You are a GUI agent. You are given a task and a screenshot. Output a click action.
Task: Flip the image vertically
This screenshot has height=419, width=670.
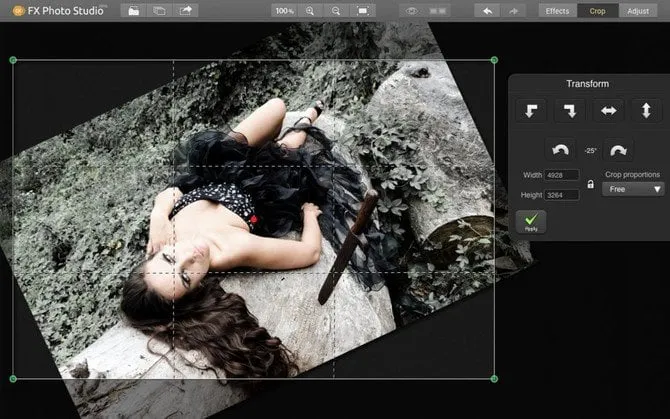645,110
